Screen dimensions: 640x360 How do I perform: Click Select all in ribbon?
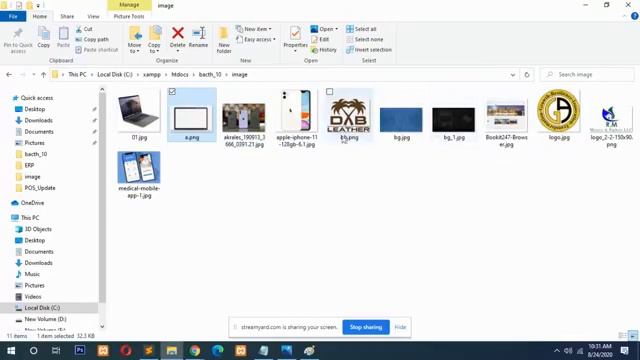[361, 29]
